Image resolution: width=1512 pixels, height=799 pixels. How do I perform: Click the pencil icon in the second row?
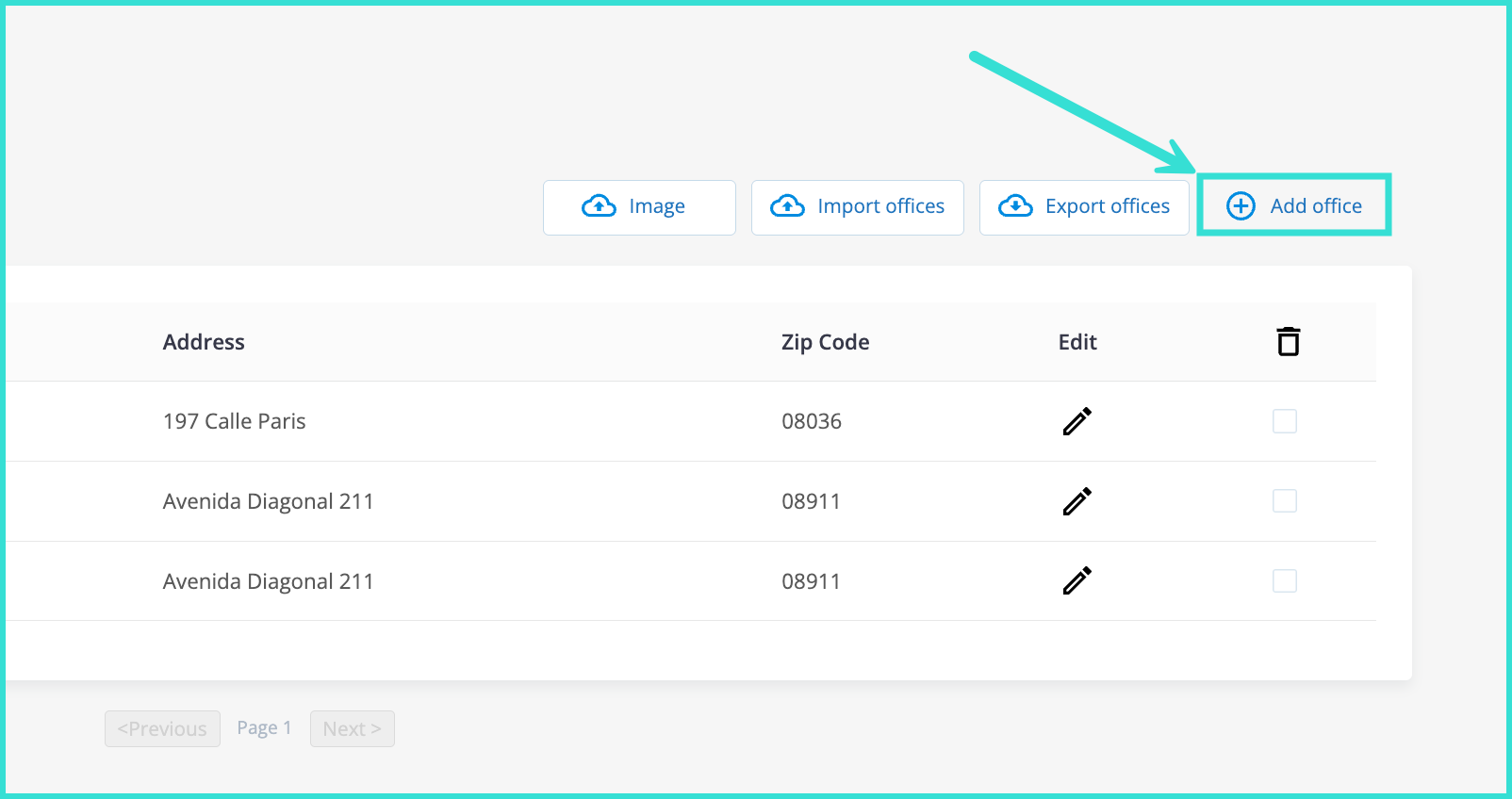point(1076,501)
